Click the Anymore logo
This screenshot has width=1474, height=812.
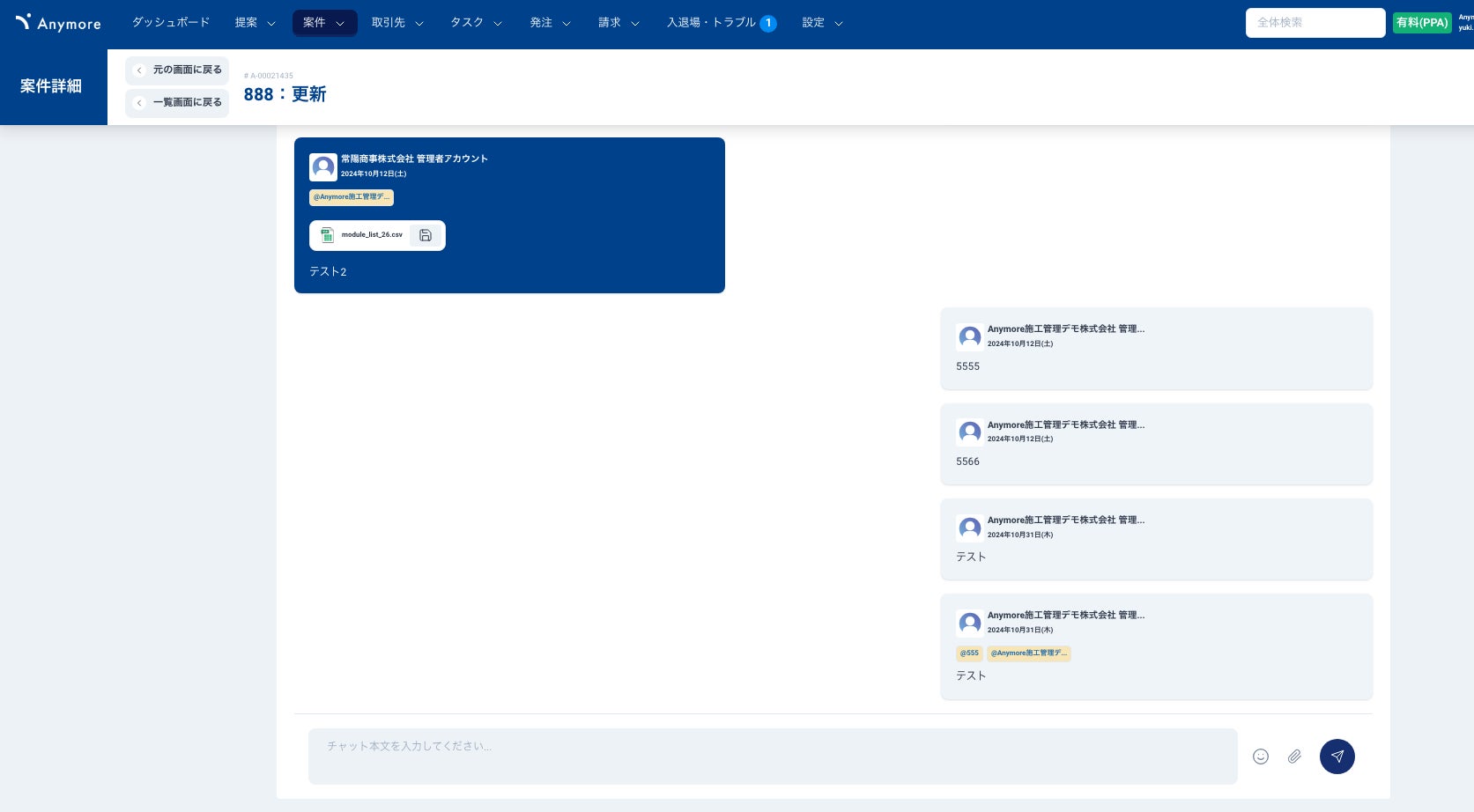tap(58, 23)
